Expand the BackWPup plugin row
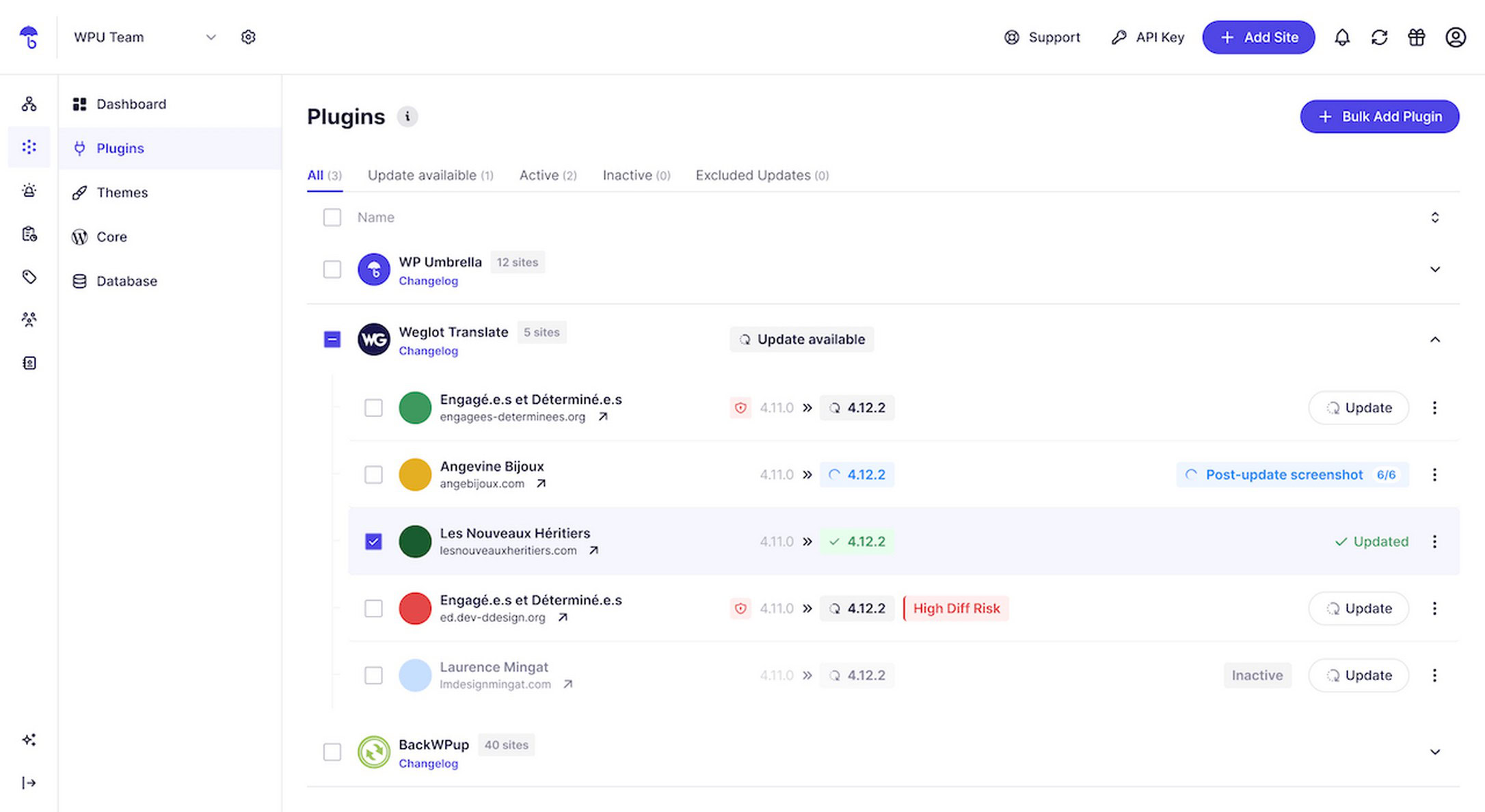Viewport: 1485px width, 812px height. [x=1435, y=752]
